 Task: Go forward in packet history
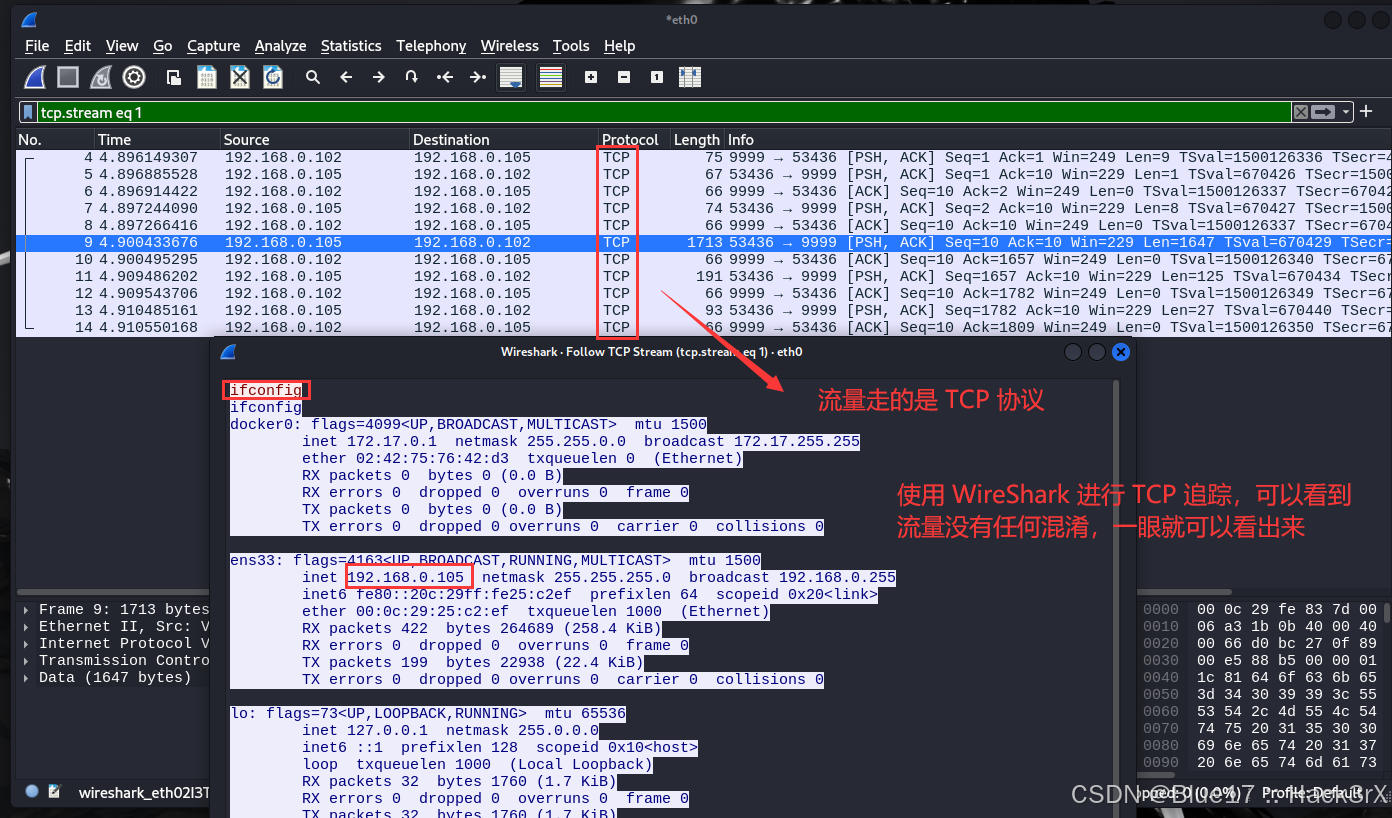point(379,77)
